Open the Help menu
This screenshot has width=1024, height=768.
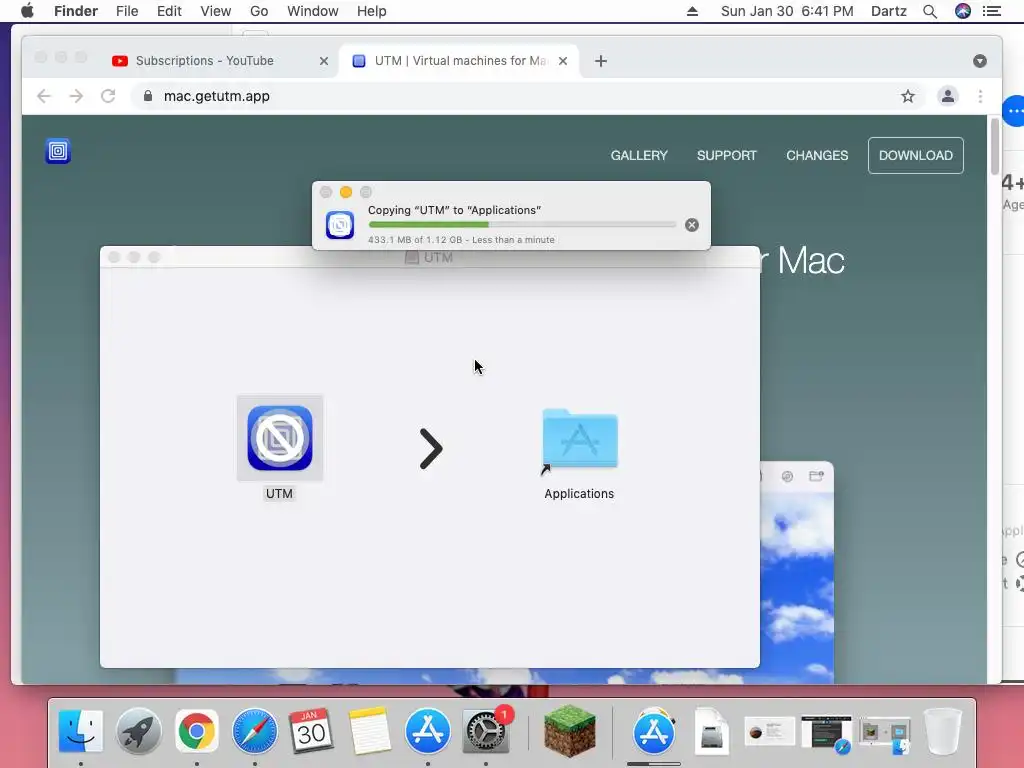(x=372, y=11)
